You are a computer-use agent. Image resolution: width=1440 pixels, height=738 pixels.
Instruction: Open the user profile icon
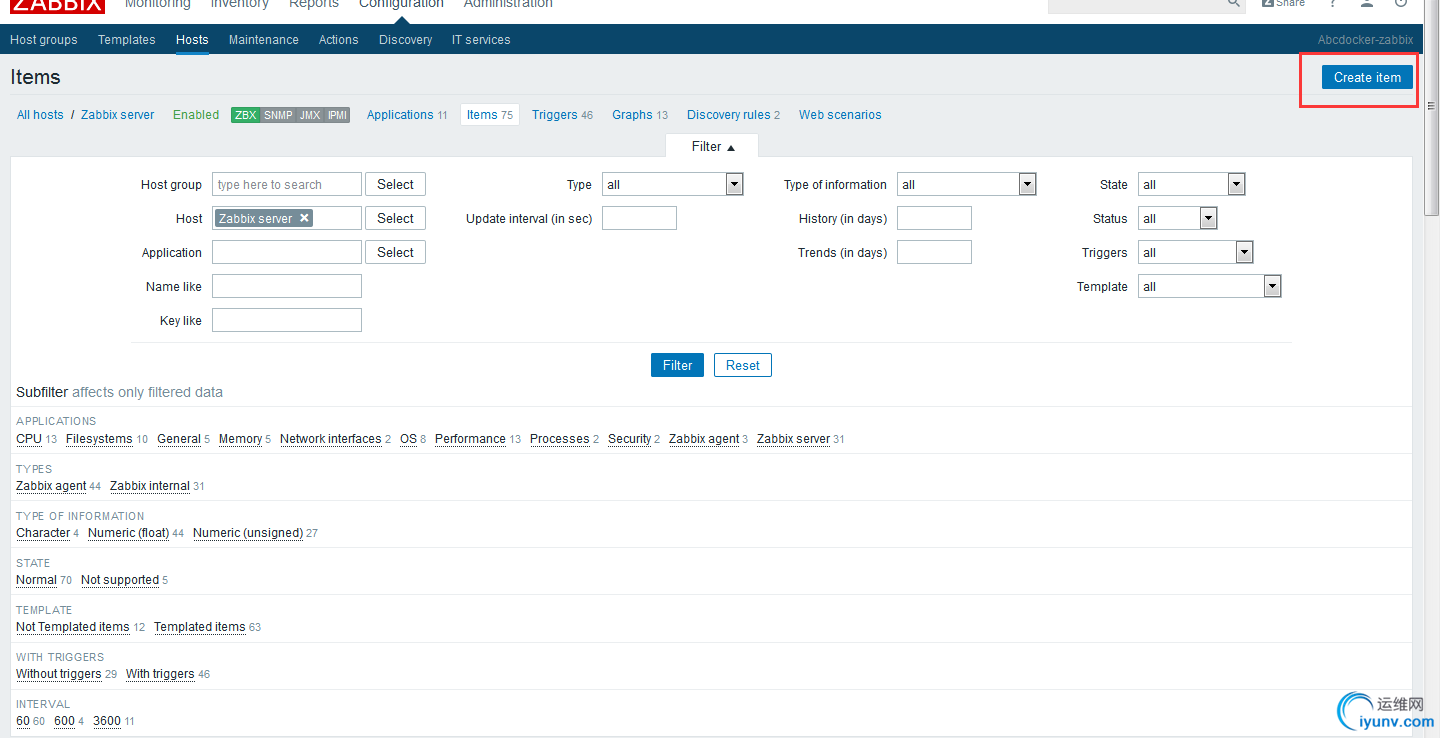tap(1366, 4)
